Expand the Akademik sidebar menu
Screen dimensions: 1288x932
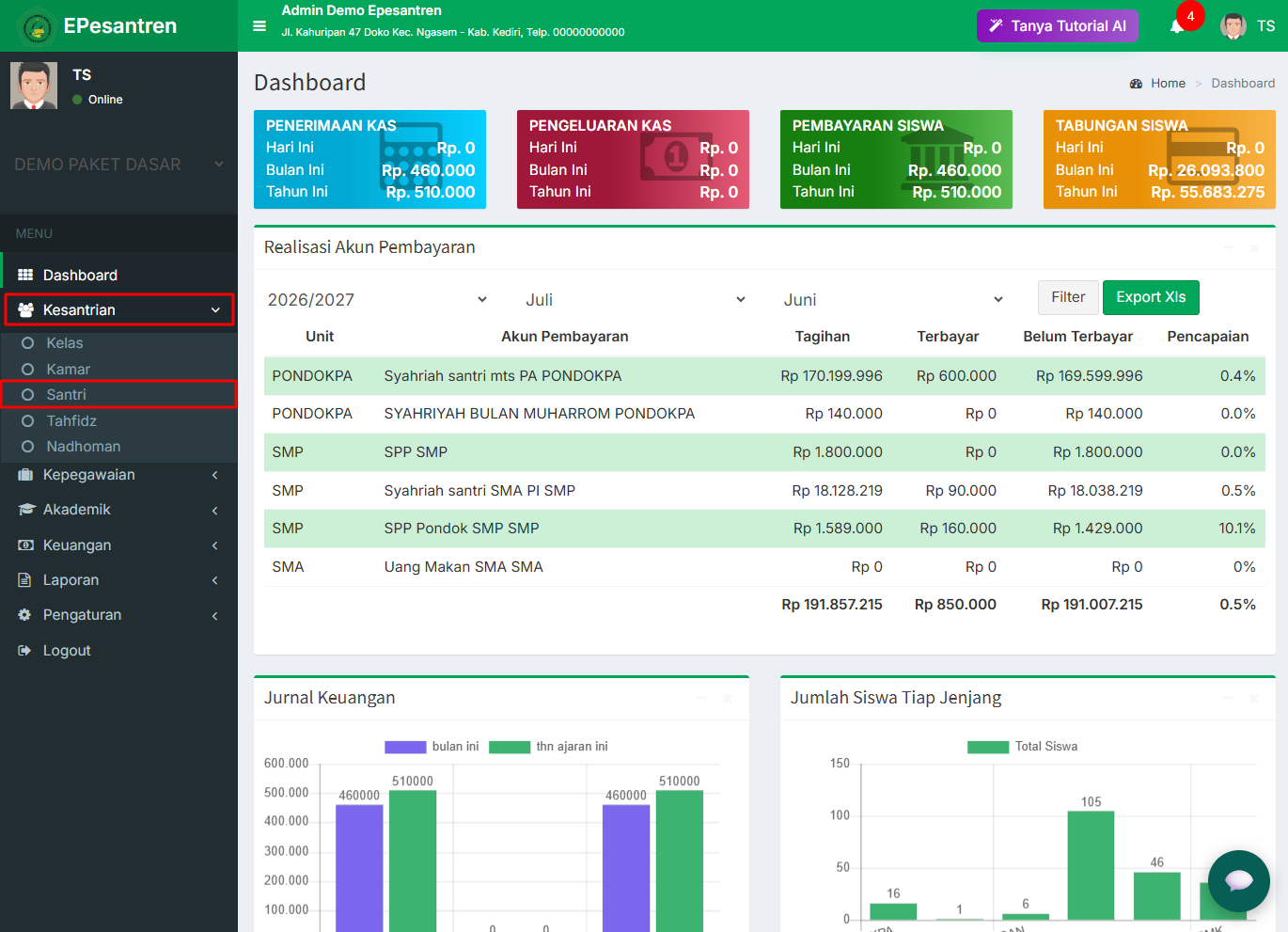tap(118, 510)
